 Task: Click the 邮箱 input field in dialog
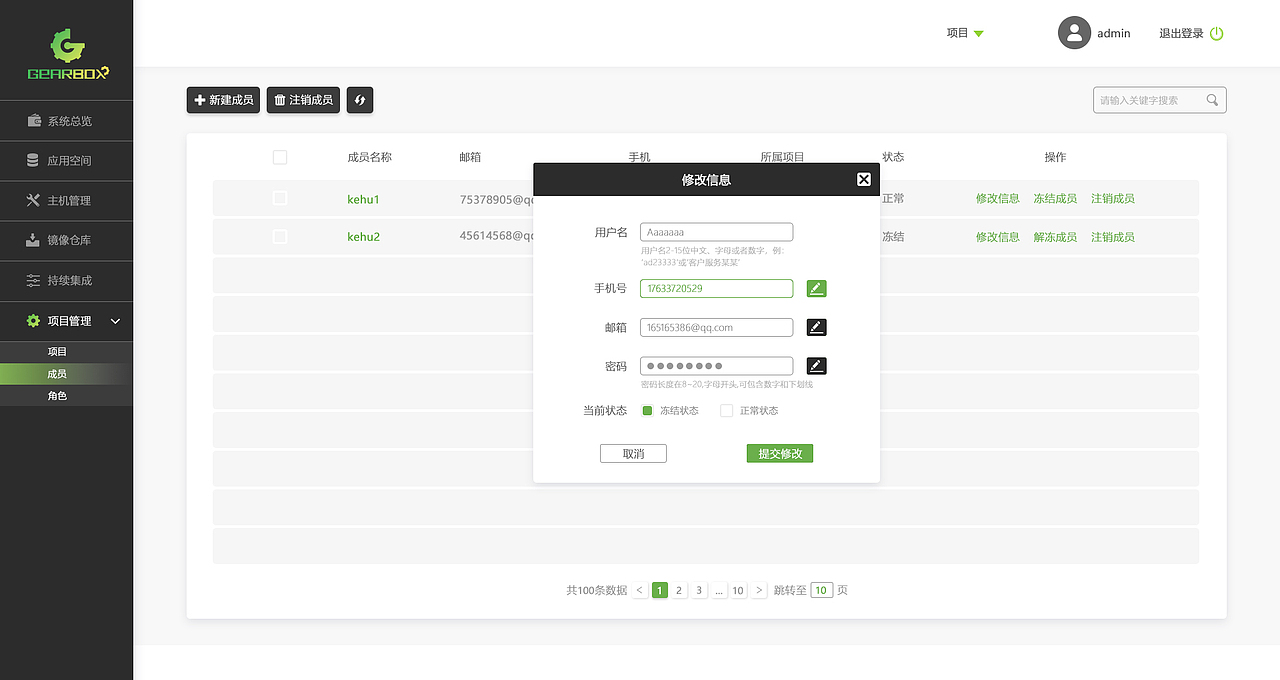tap(716, 327)
